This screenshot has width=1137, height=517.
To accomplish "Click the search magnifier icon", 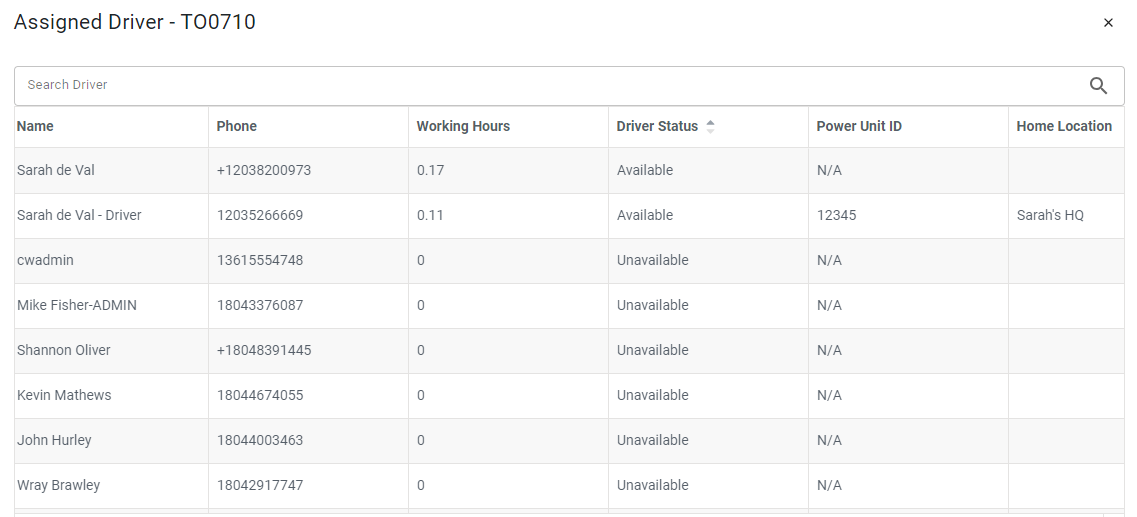I will coord(1098,86).
